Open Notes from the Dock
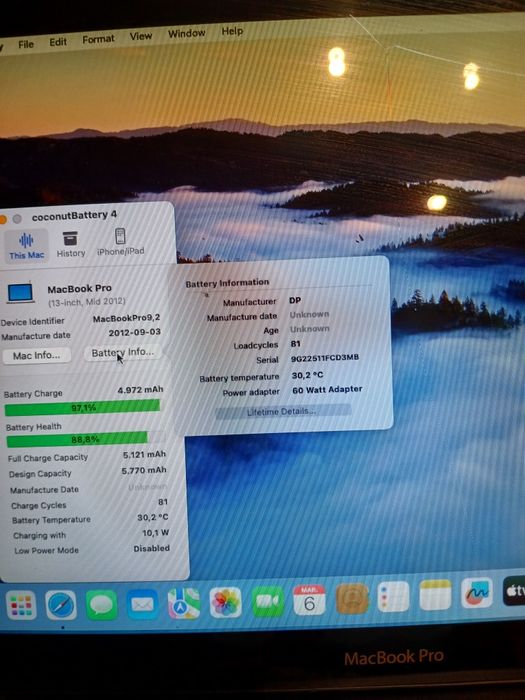525x700 pixels. tap(436, 595)
